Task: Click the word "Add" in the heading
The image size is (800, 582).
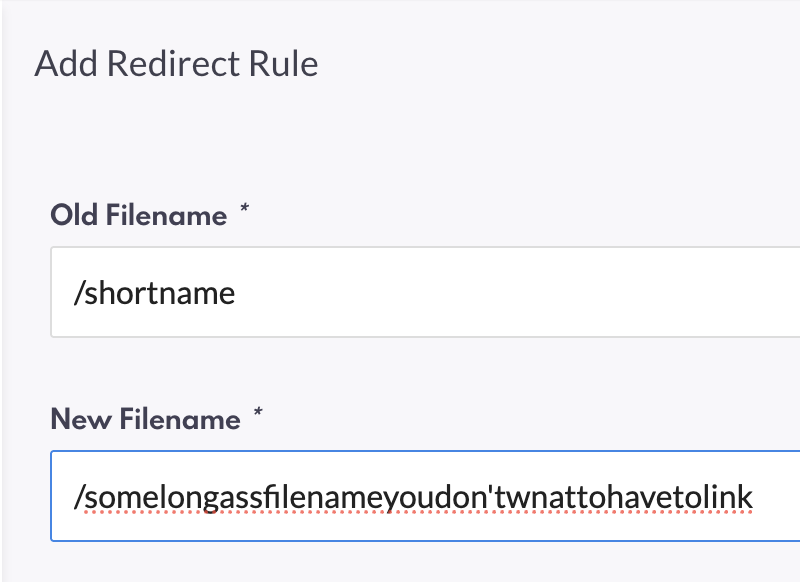Action: [x=63, y=64]
